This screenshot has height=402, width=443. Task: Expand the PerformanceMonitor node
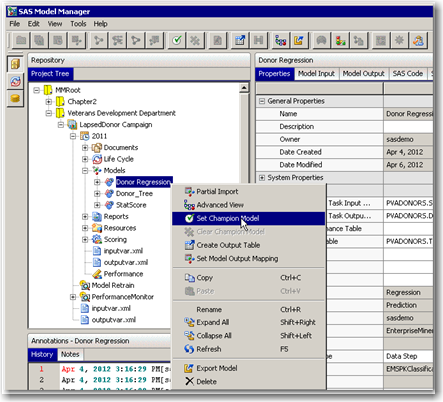73,297
